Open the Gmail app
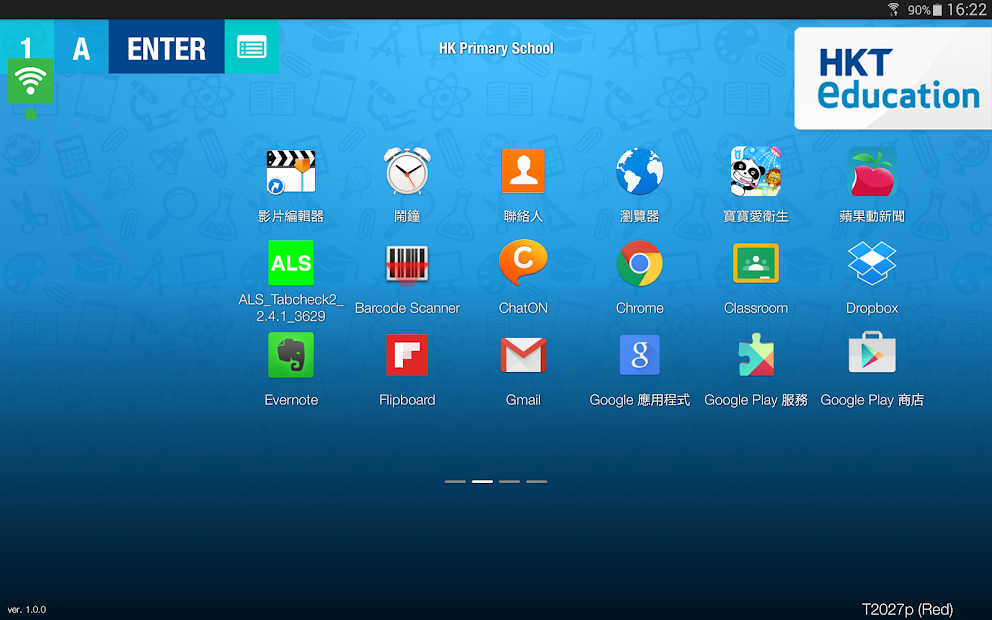Screen dimensions: 992x620 click(523, 356)
